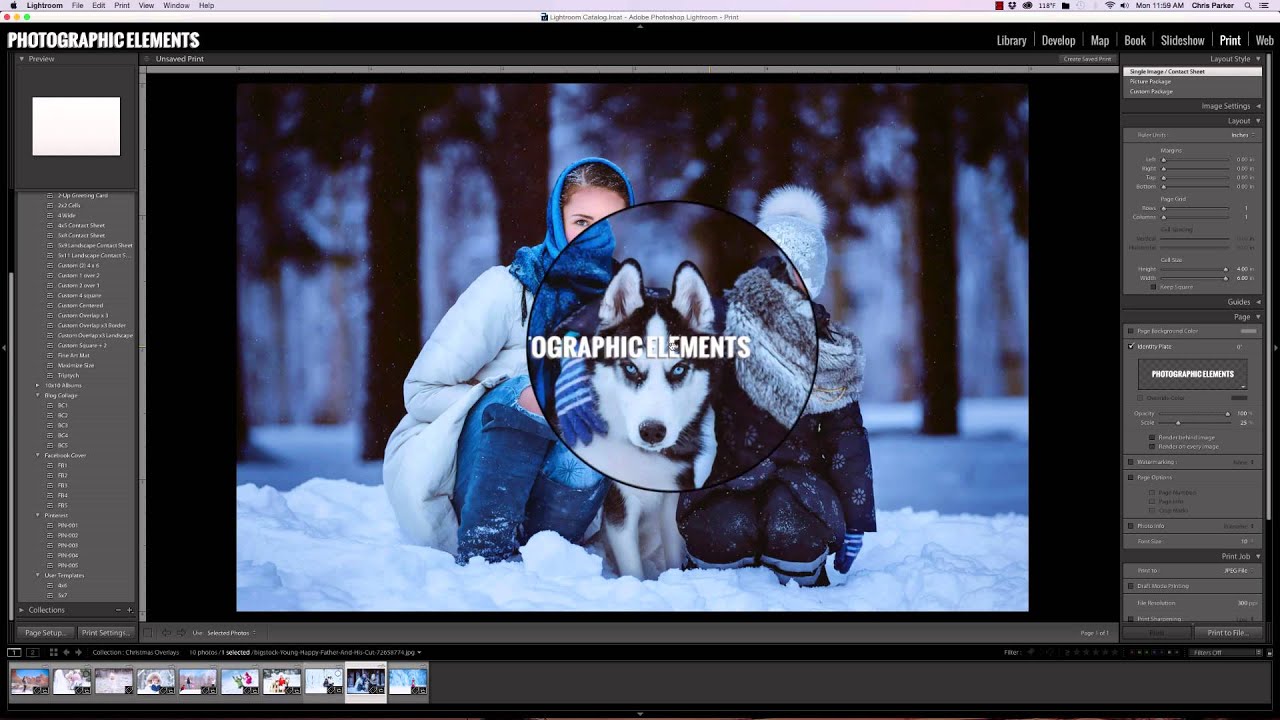Screen dimensions: 1280x720
Task: Add a new collection with plus icon
Action: pos(129,610)
